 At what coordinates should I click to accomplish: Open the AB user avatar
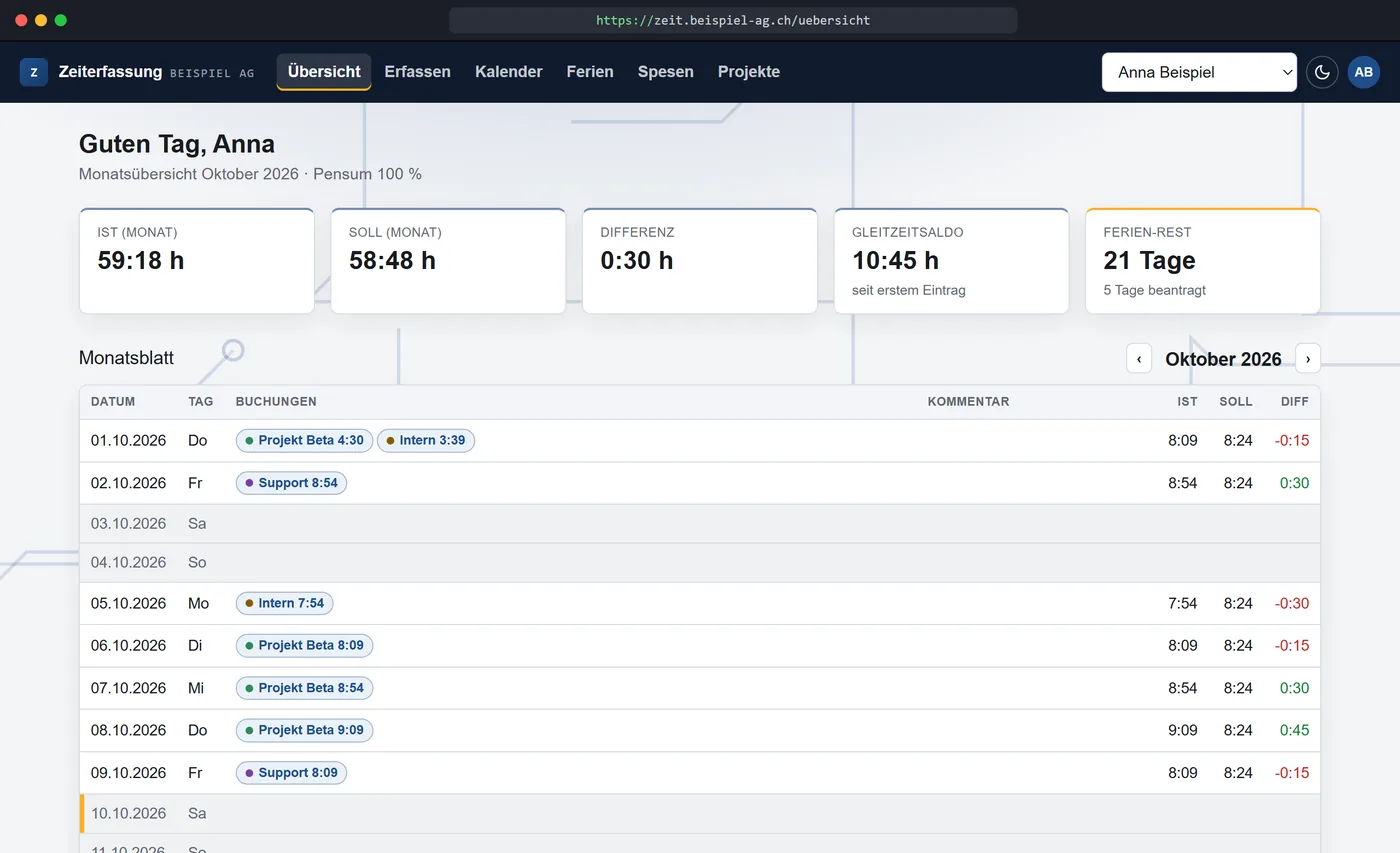point(1364,72)
